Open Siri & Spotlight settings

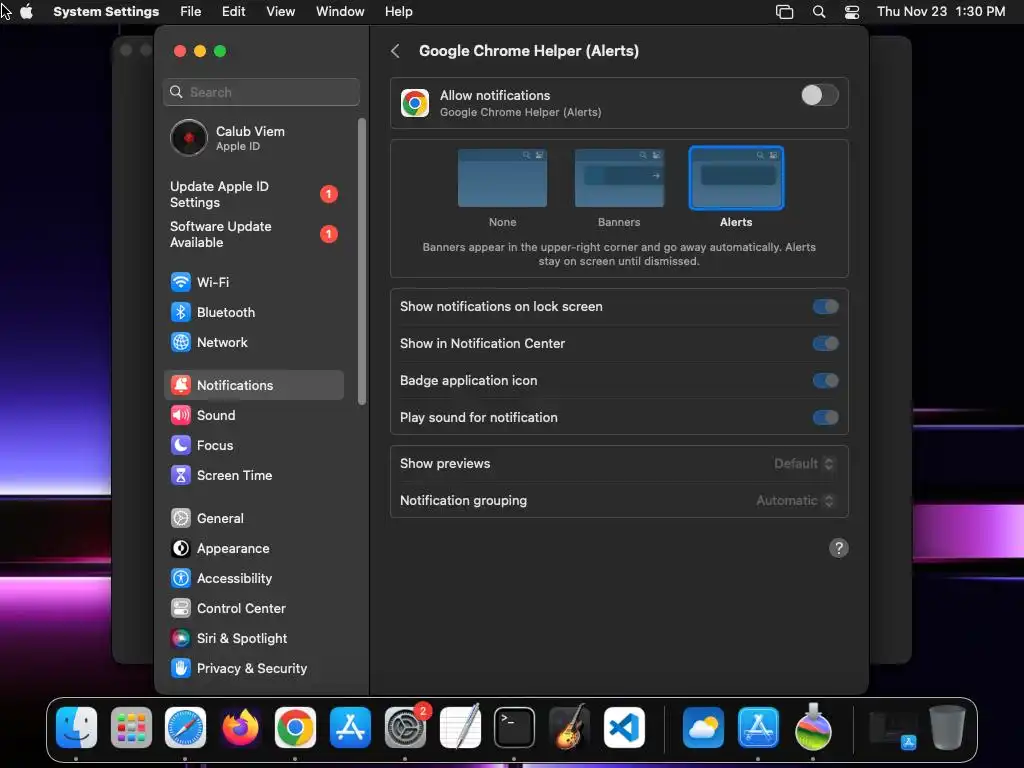click(x=253, y=639)
